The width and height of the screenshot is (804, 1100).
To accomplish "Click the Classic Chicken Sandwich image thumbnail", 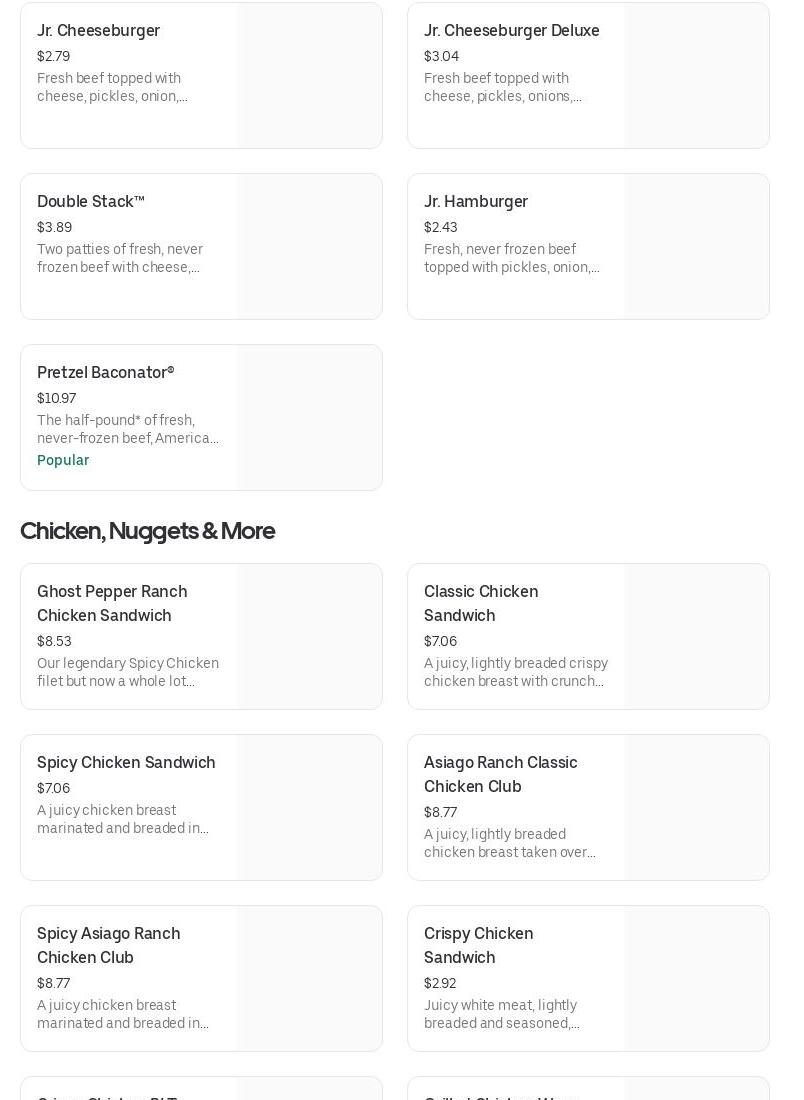I will click(x=696, y=637).
